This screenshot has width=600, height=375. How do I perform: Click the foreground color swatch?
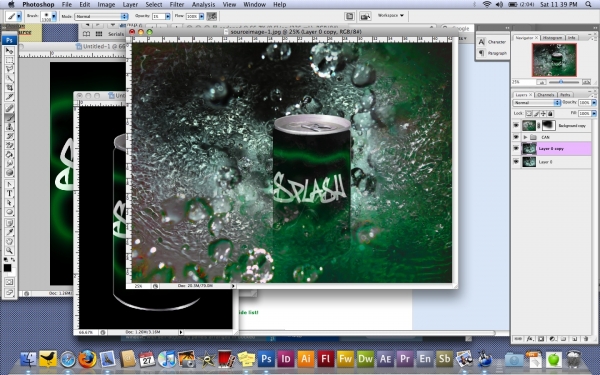[x=7, y=268]
